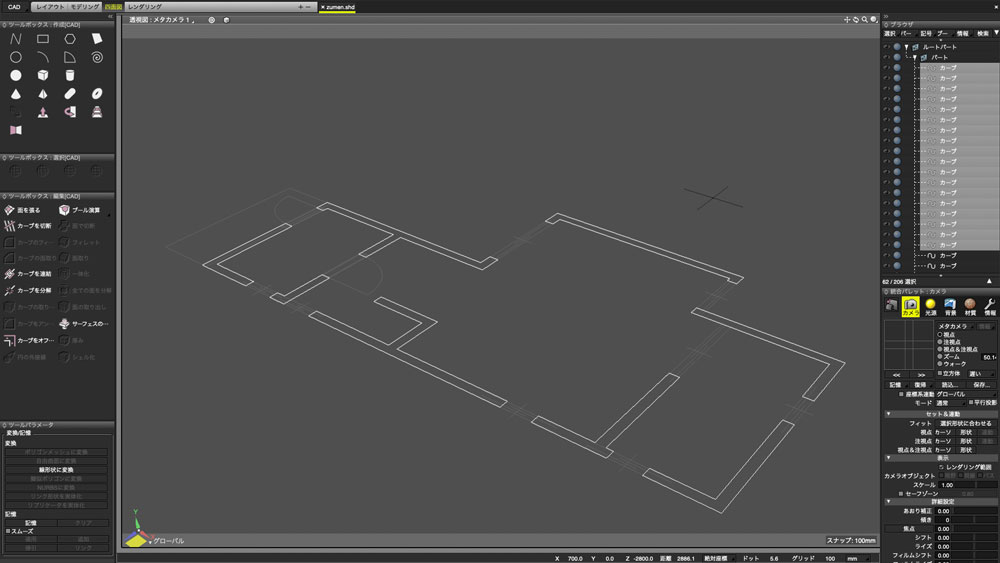Collapse the パート tree node
This screenshot has width=1000, height=563.
[915, 57]
